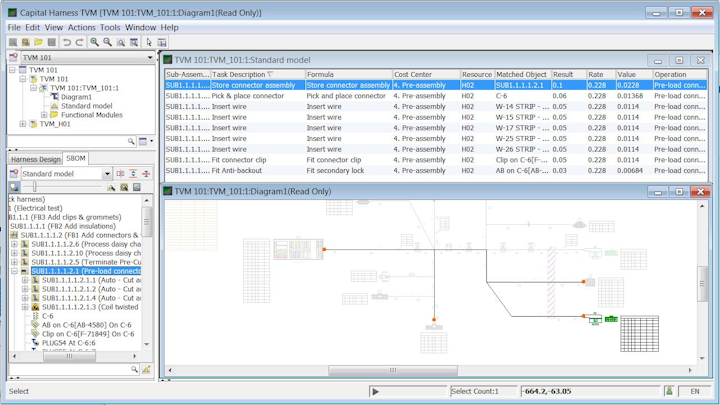The height and width of the screenshot is (405, 720).
Task: Select the arrow pointer tool
Action: pyautogui.click(x=149, y=42)
